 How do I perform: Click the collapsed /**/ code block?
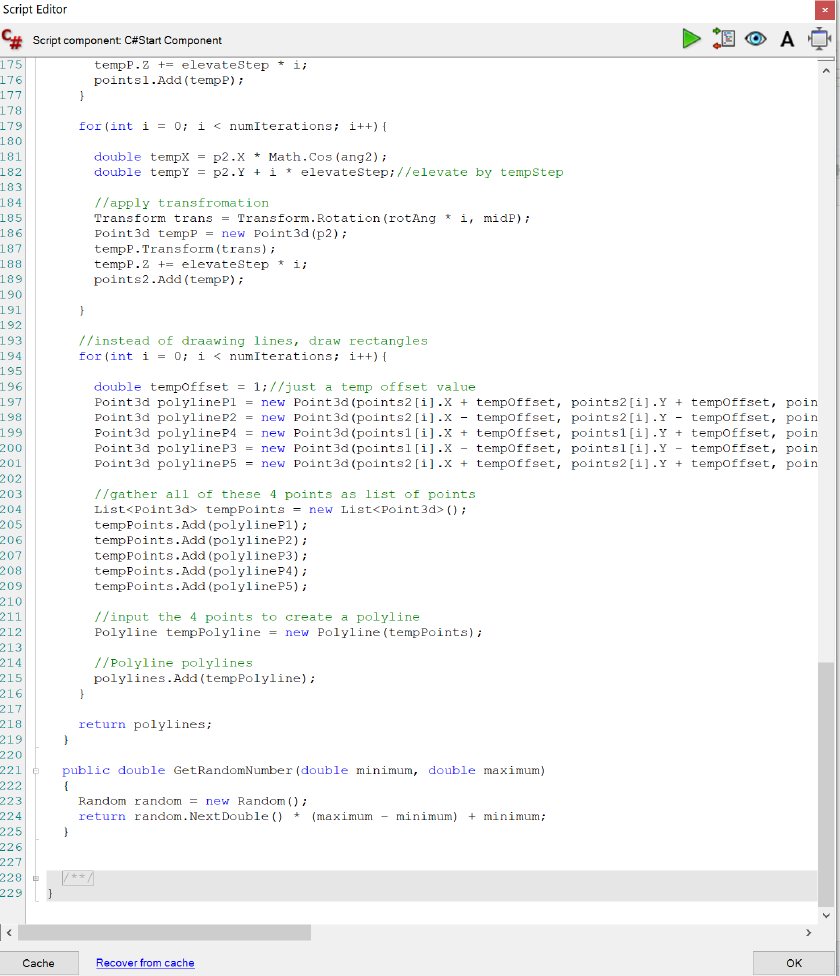click(78, 878)
